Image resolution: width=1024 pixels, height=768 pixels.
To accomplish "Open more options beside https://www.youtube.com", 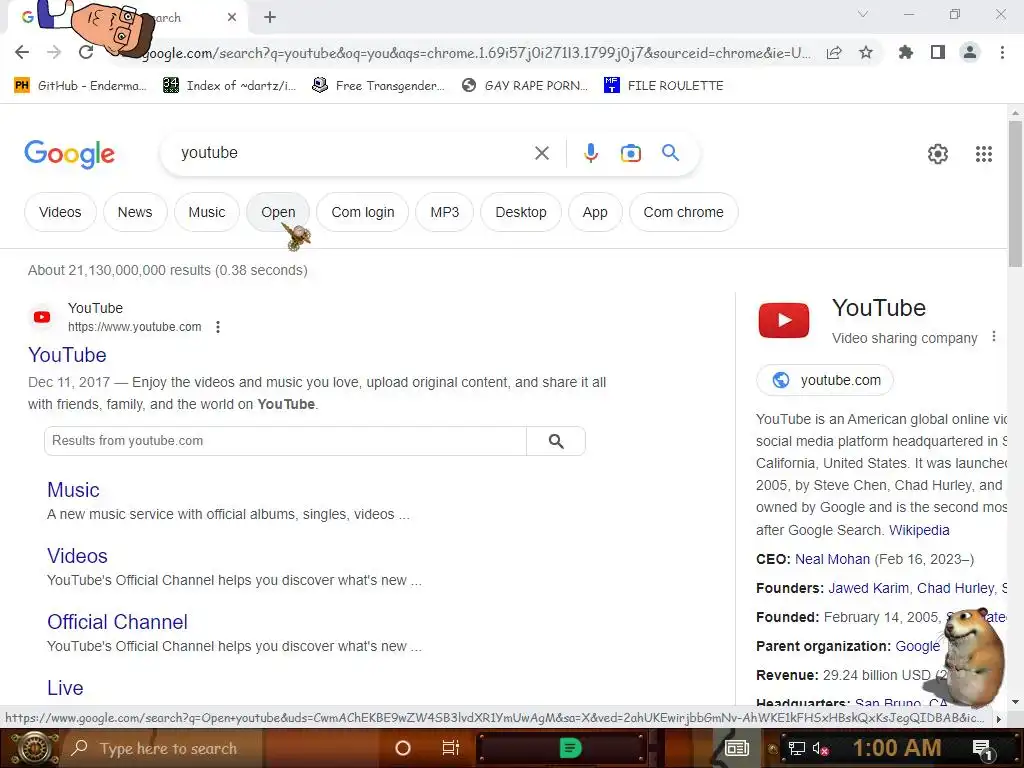I will pos(218,327).
